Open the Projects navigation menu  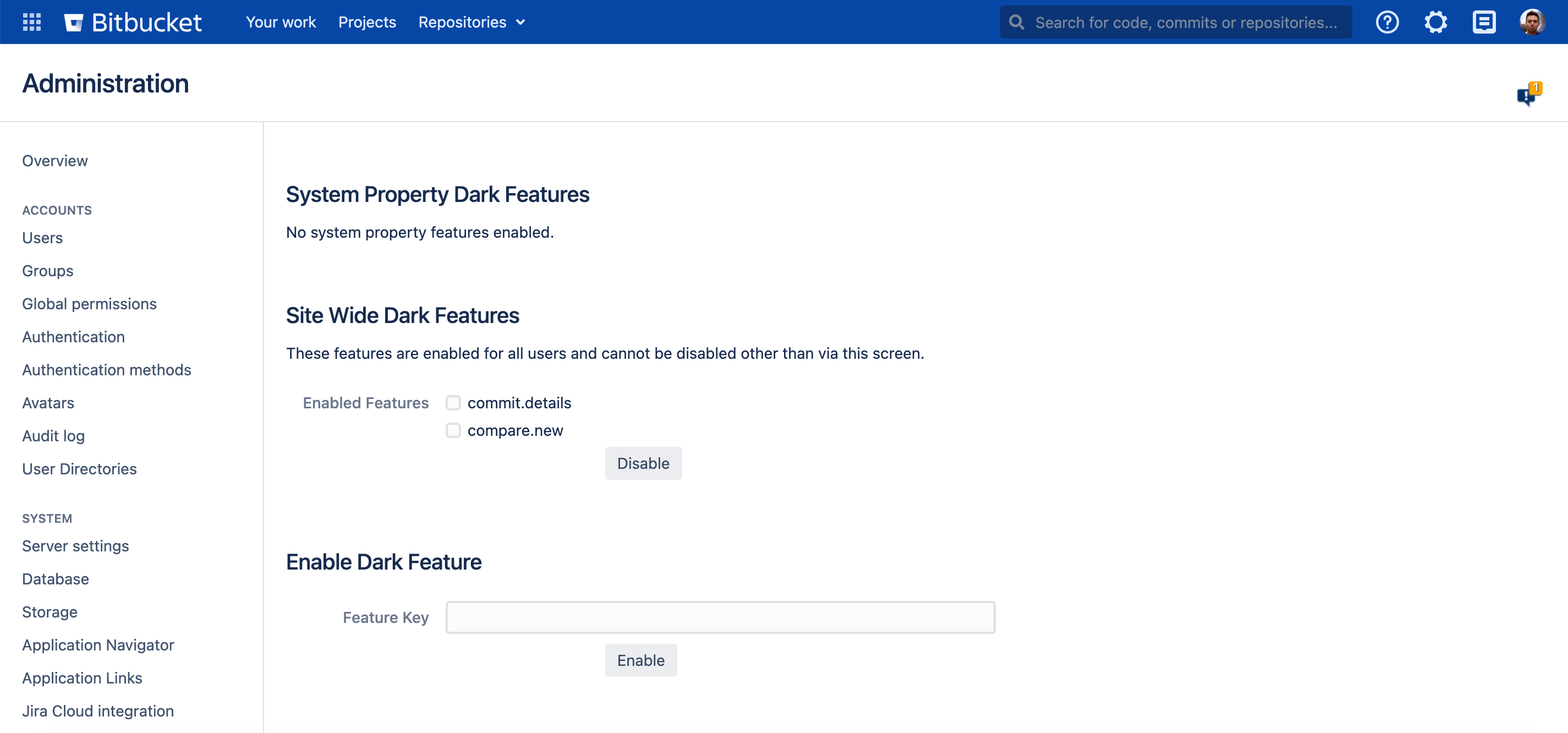367,22
